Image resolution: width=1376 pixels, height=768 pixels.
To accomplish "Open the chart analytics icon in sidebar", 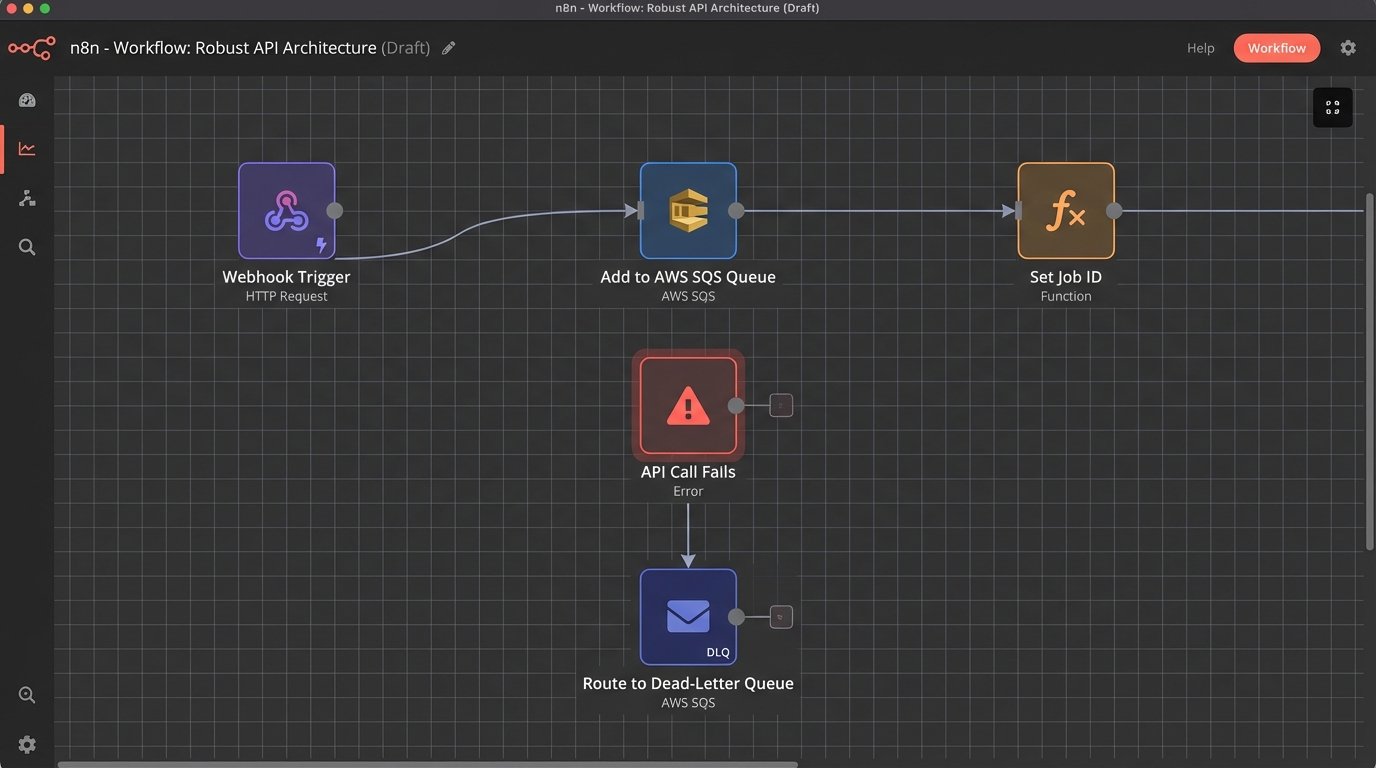I will (27, 149).
